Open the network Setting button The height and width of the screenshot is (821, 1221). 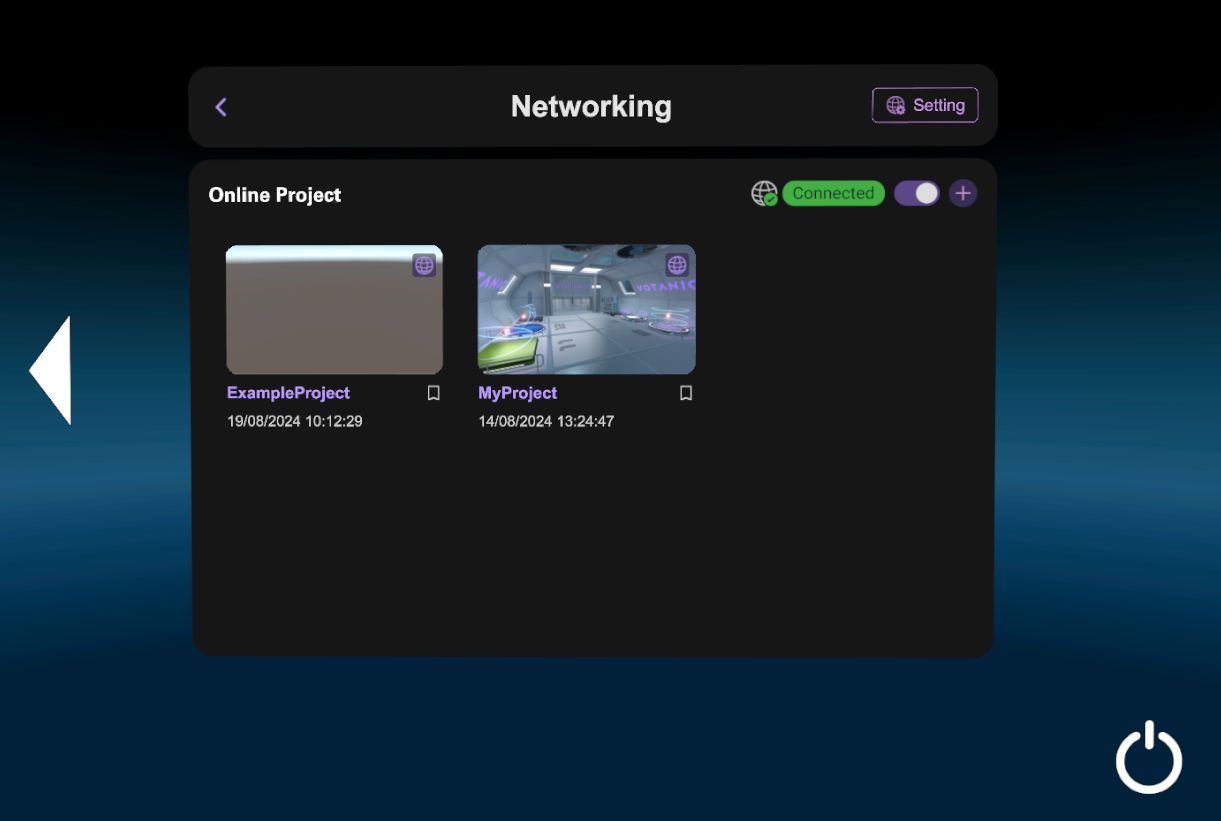pyautogui.click(x=925, y=105)
